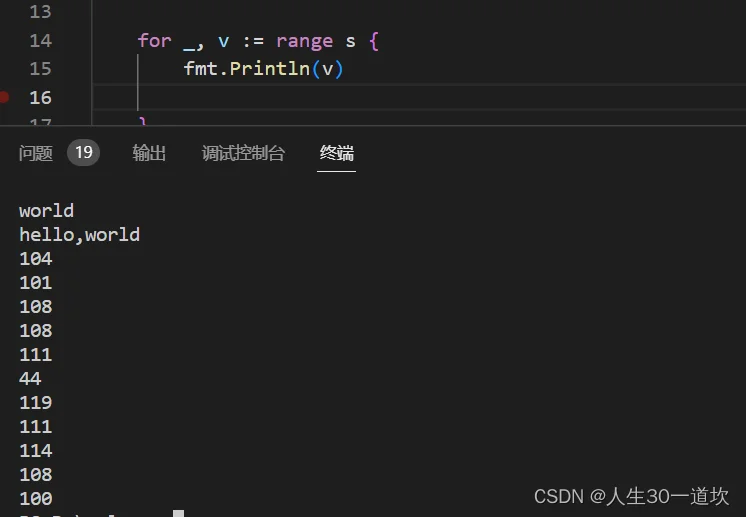The height and width of the screenshot is (517, 746).
Task: Click the opening brace on line 14
Action: [374, 41]
